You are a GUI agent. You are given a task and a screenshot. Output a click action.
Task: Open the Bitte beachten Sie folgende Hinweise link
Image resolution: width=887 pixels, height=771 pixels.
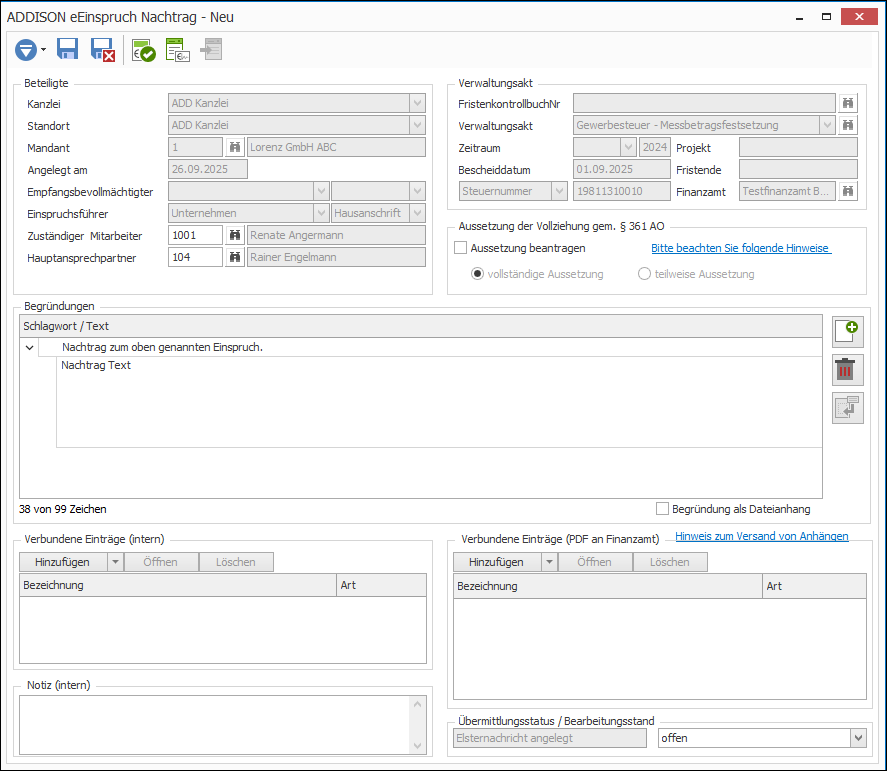(x=740, y=248)
